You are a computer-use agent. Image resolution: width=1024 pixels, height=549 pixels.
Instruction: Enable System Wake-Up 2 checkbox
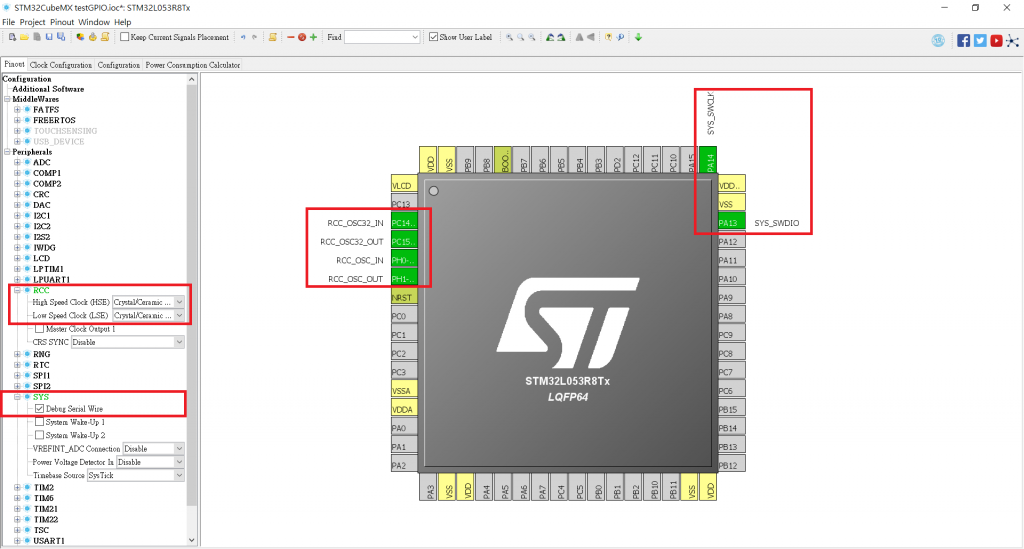tap(40, 435)
